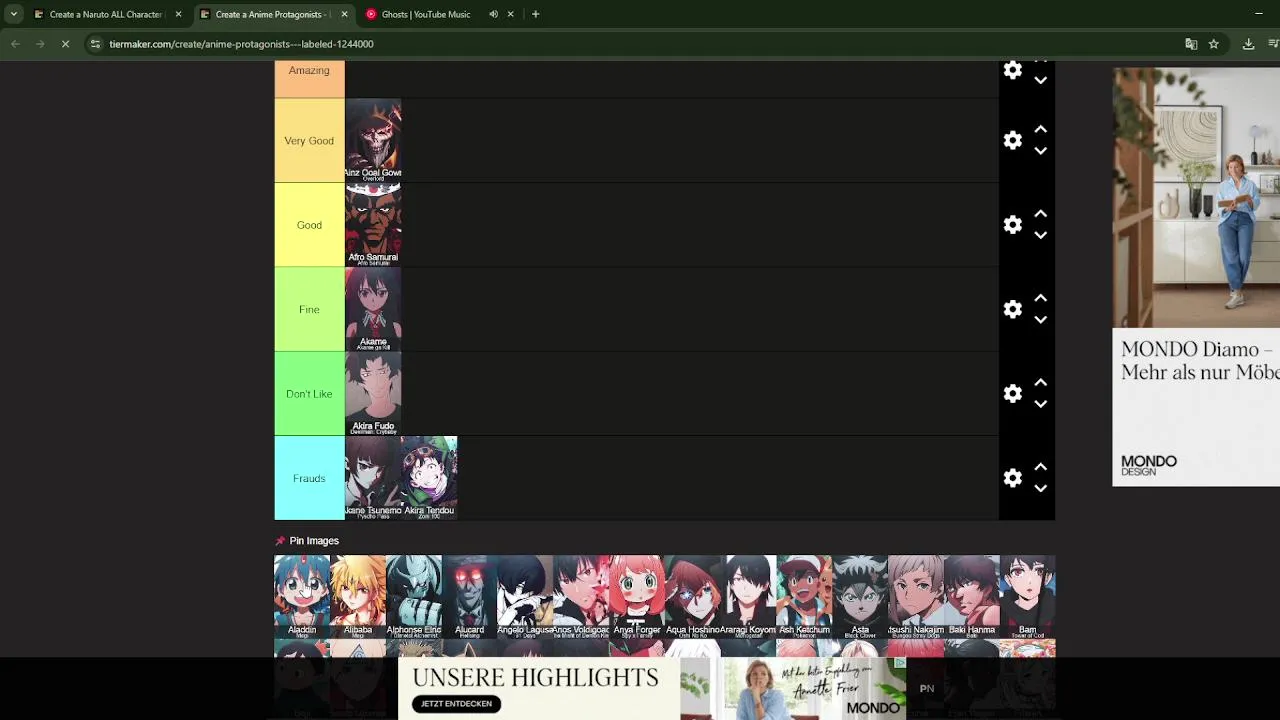This screenshot has width=1280, height=720.
Task: Pick the Aqua Hoshino character image
Action: [693, 597]
